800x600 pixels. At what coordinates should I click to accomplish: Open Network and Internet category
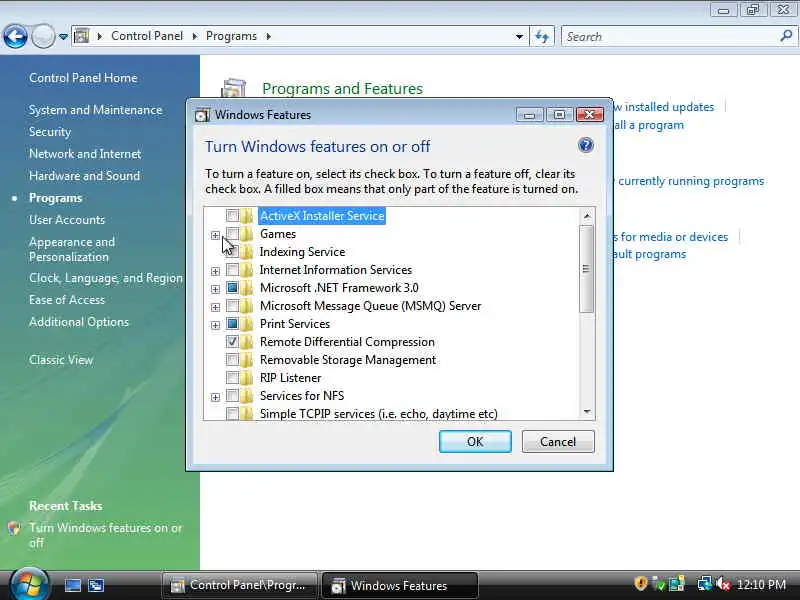click(x=85, y=154)
